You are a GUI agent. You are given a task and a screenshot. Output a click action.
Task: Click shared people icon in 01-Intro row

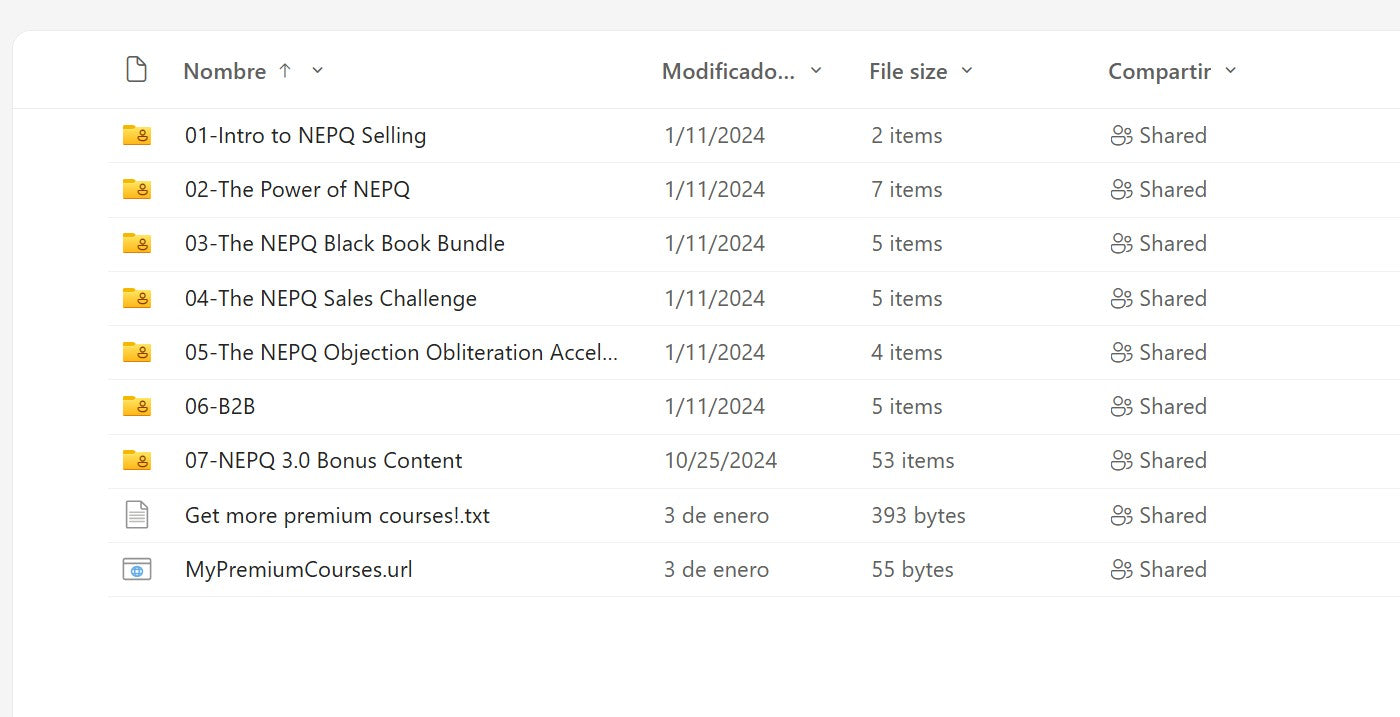click(x=1121, y=136)
